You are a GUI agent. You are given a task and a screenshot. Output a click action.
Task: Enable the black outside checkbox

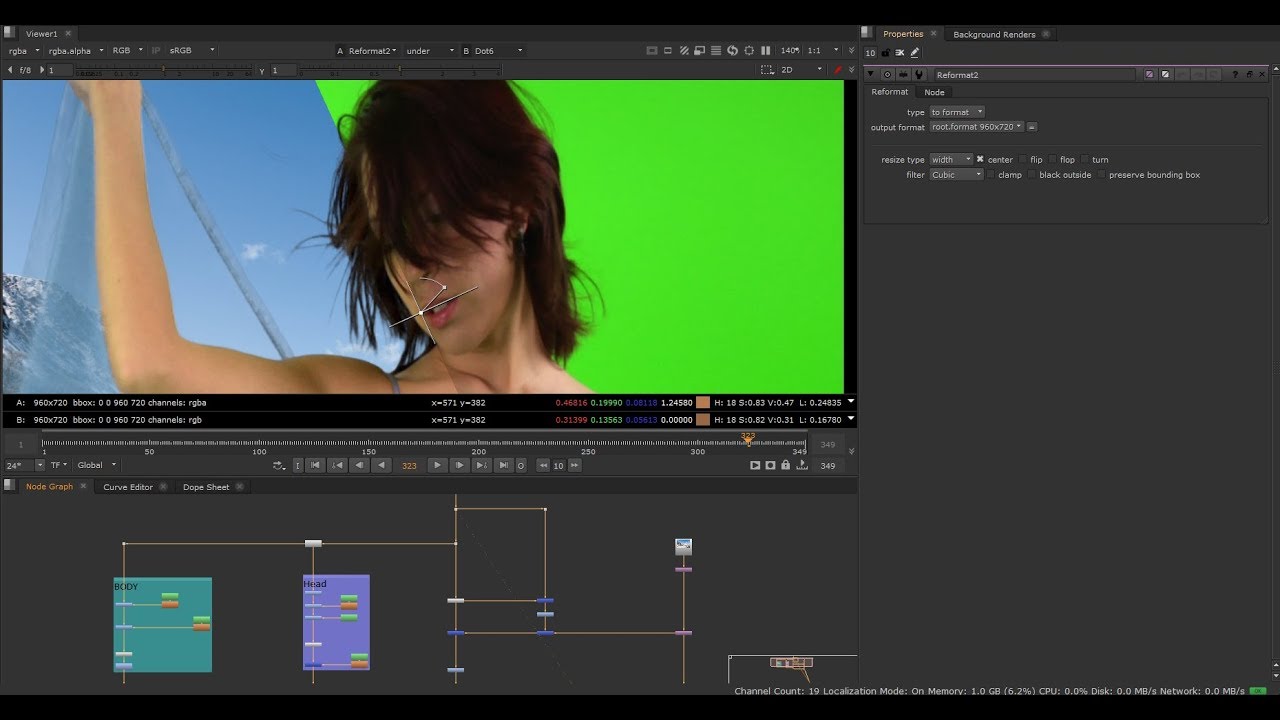[1032, 175]
